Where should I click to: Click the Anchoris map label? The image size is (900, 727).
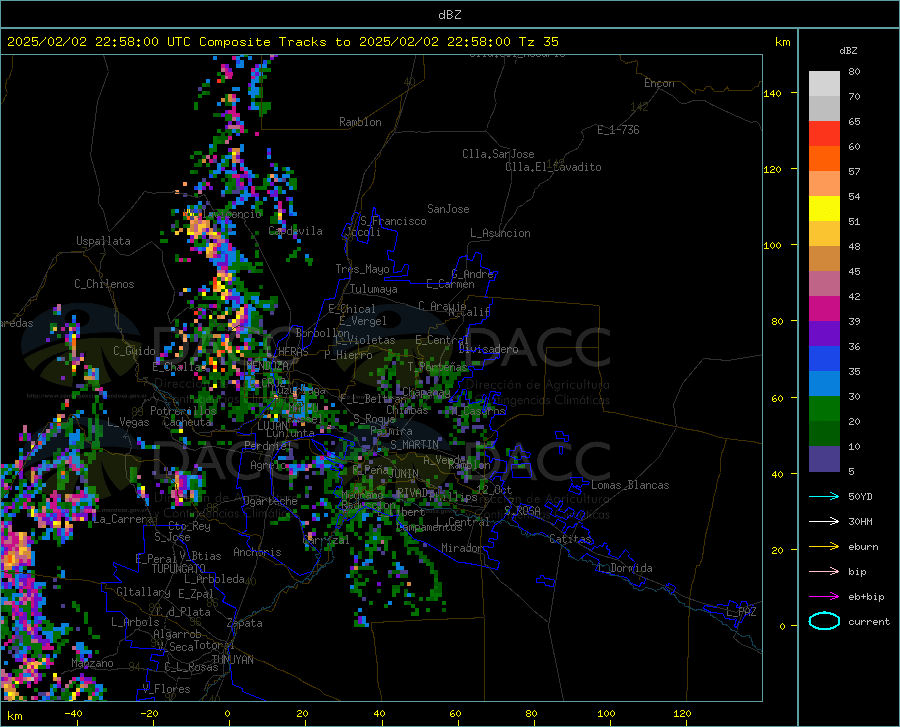click(257, 552)
